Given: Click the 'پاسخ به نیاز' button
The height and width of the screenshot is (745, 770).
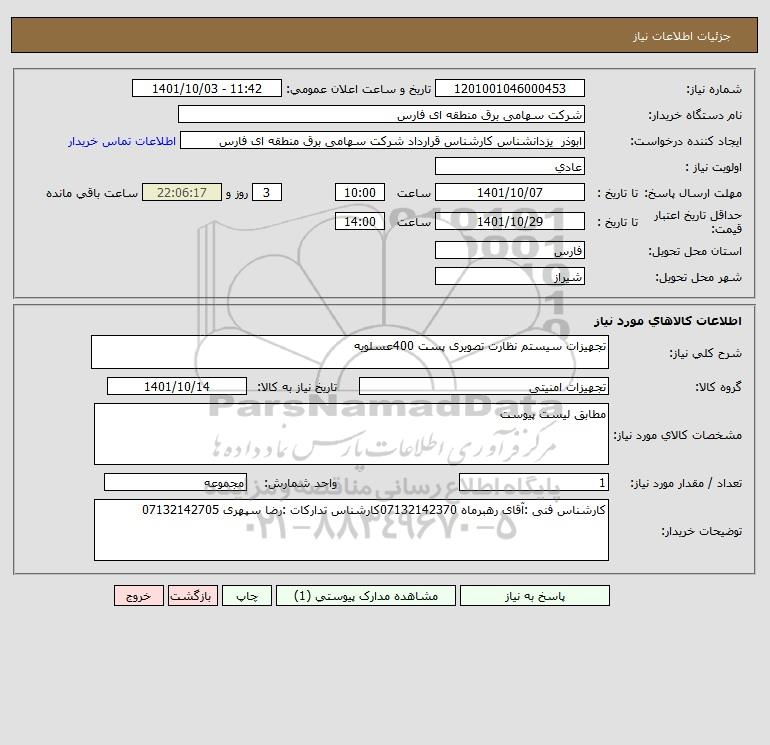Looking at the screenshot, I should click(x=535, y=596).
